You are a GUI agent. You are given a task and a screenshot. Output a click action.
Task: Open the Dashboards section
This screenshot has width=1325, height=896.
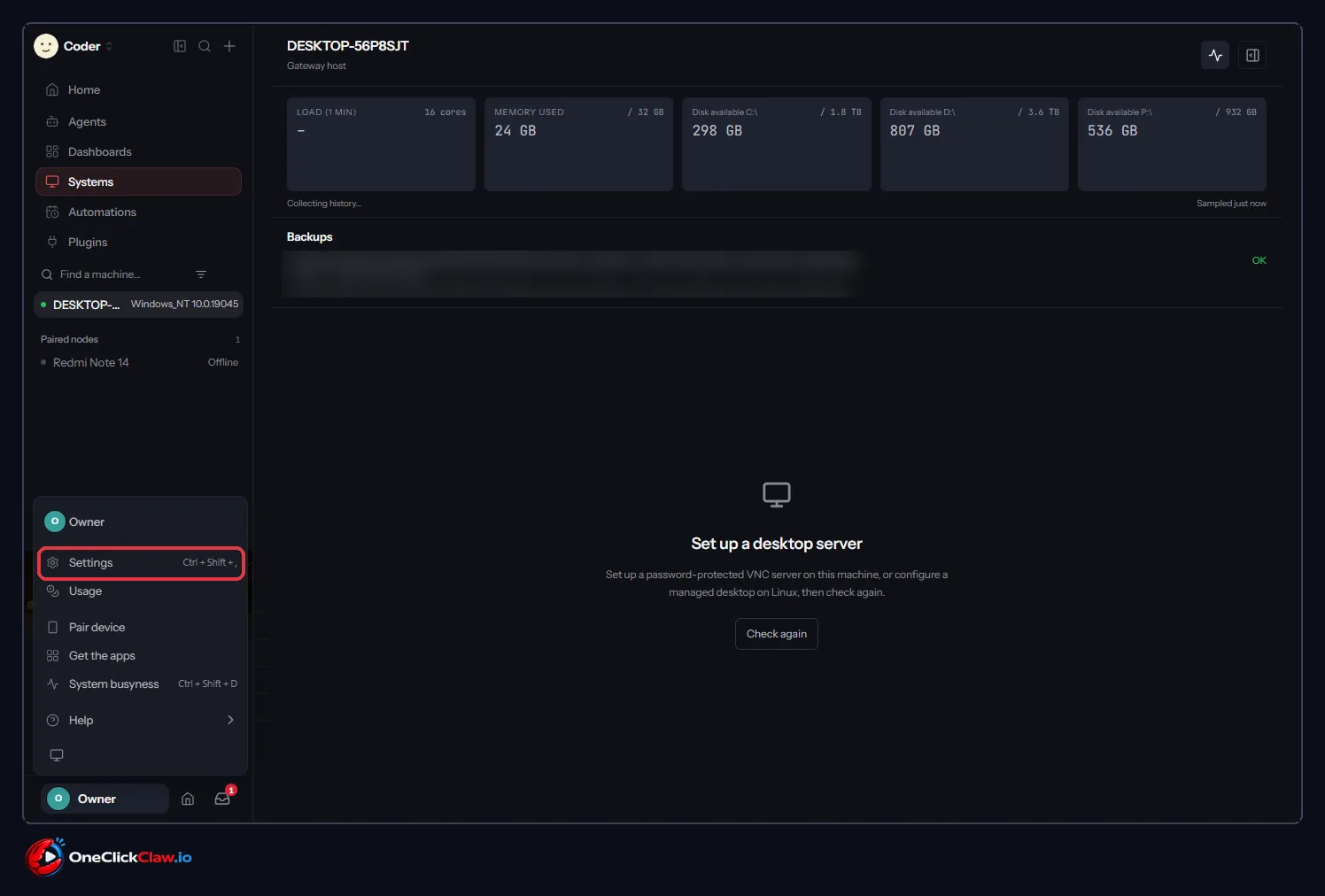coord(138,151)
